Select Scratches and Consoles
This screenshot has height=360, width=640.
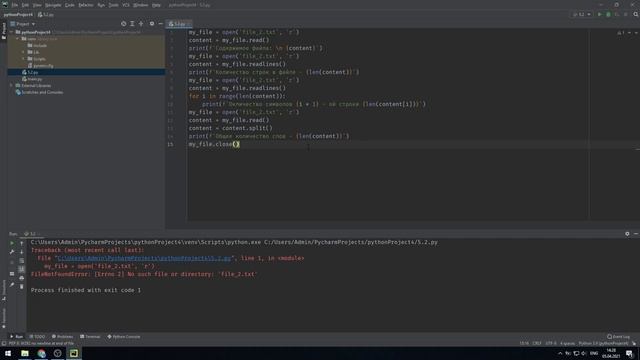pyautogui.click(x=39, y=92)
